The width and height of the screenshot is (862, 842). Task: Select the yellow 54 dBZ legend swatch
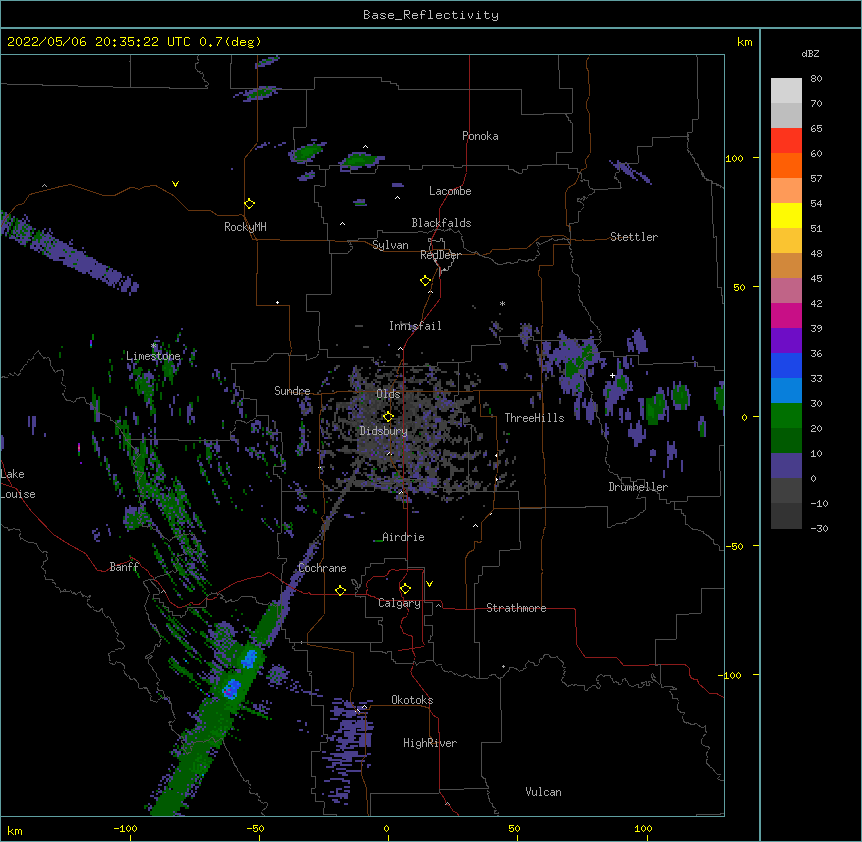786,216
